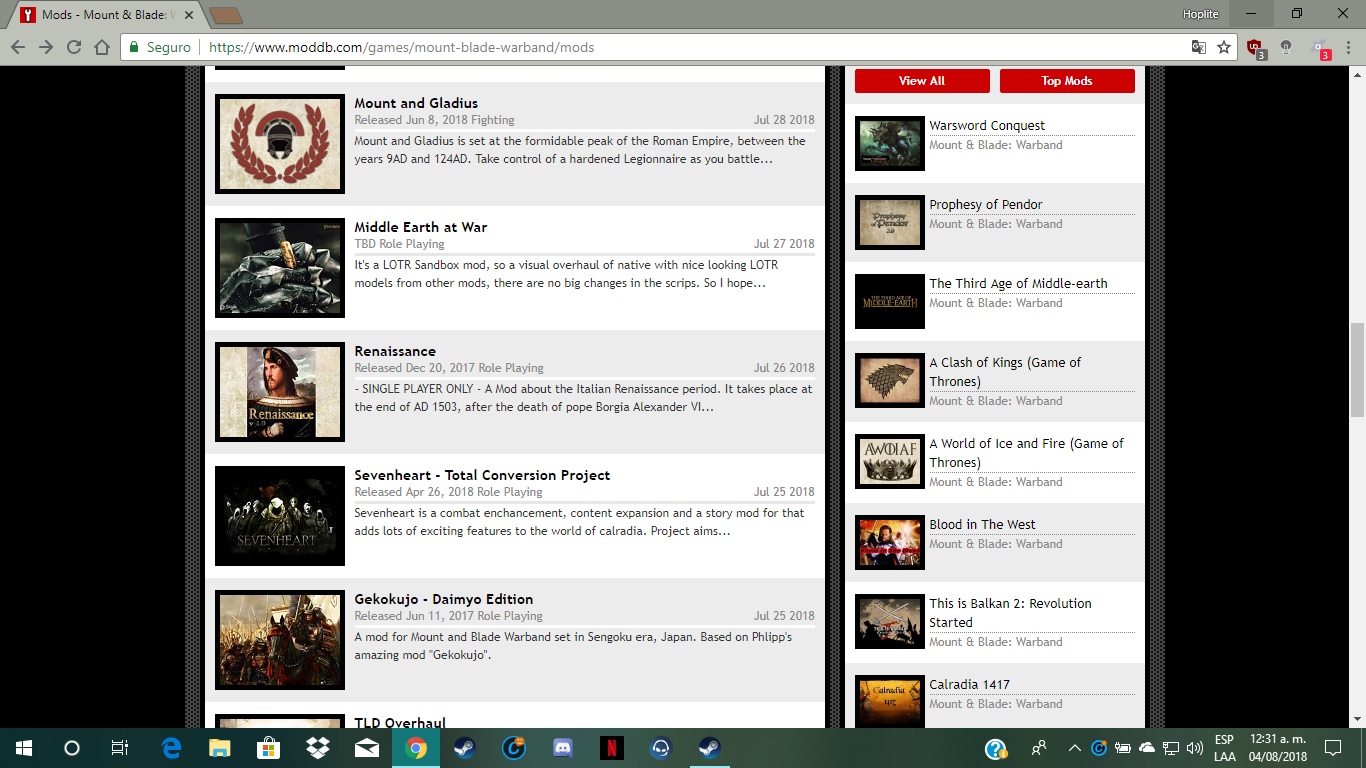Open the Chrome three-dot menu
This screenshot has width=1366, height=768.
tap(1348, 47)
